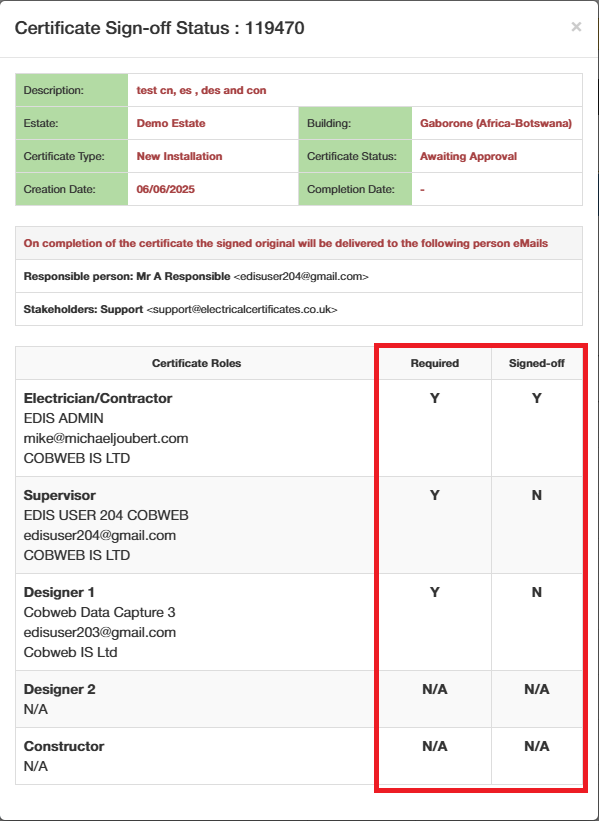Select the Electrician/Contractor Signed-off Y value
Screen dimensions: 599x821
coord(537,398)
